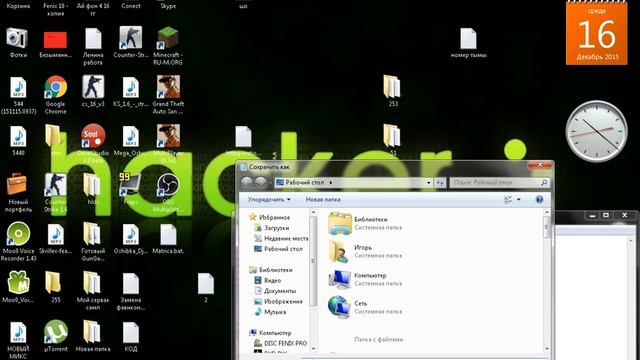This screenshot has width=640, height=360.
Task: Select the КОД file icon
Action: pos(131,332)
